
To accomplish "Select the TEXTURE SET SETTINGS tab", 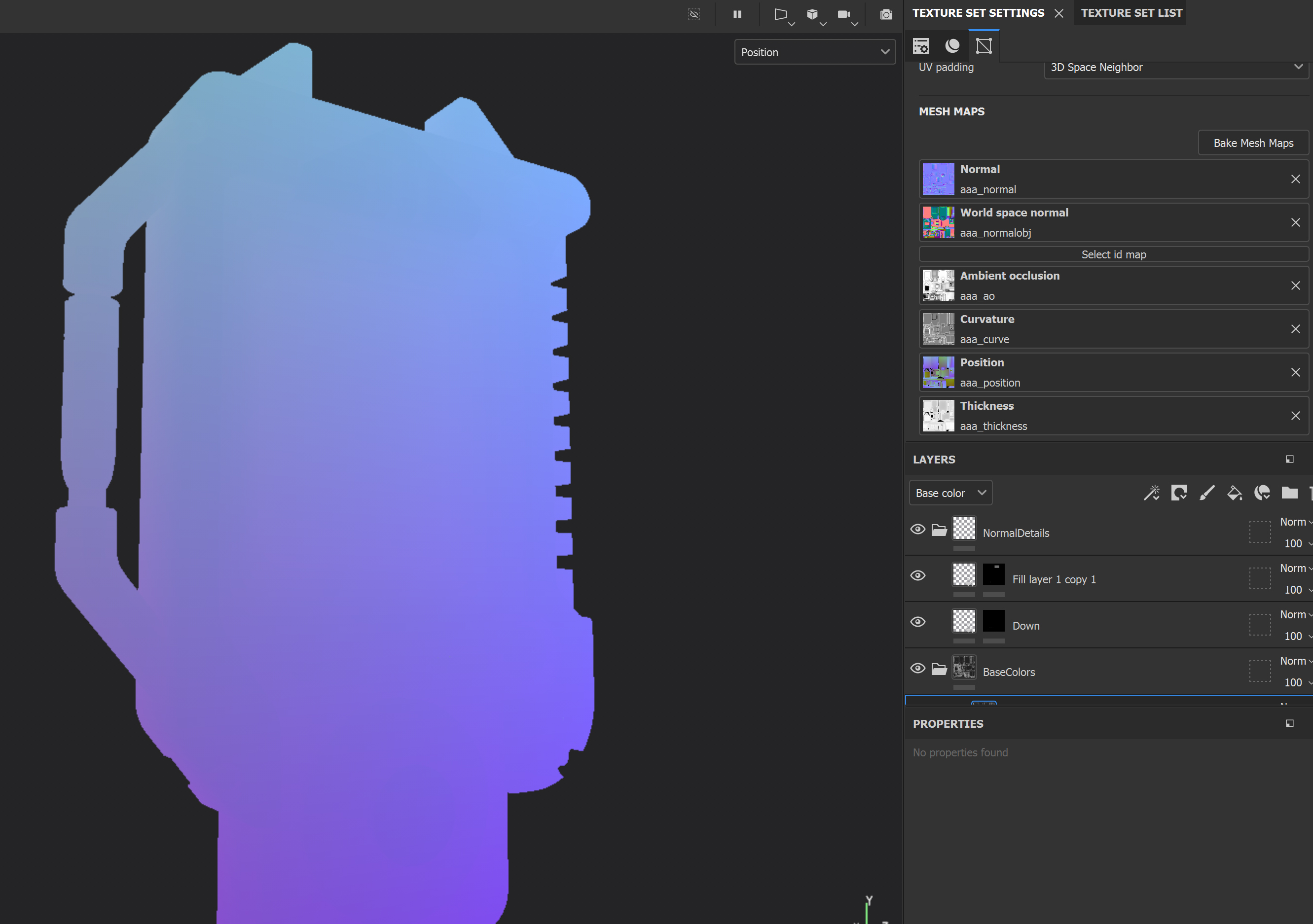I will (x=978, y=13).
